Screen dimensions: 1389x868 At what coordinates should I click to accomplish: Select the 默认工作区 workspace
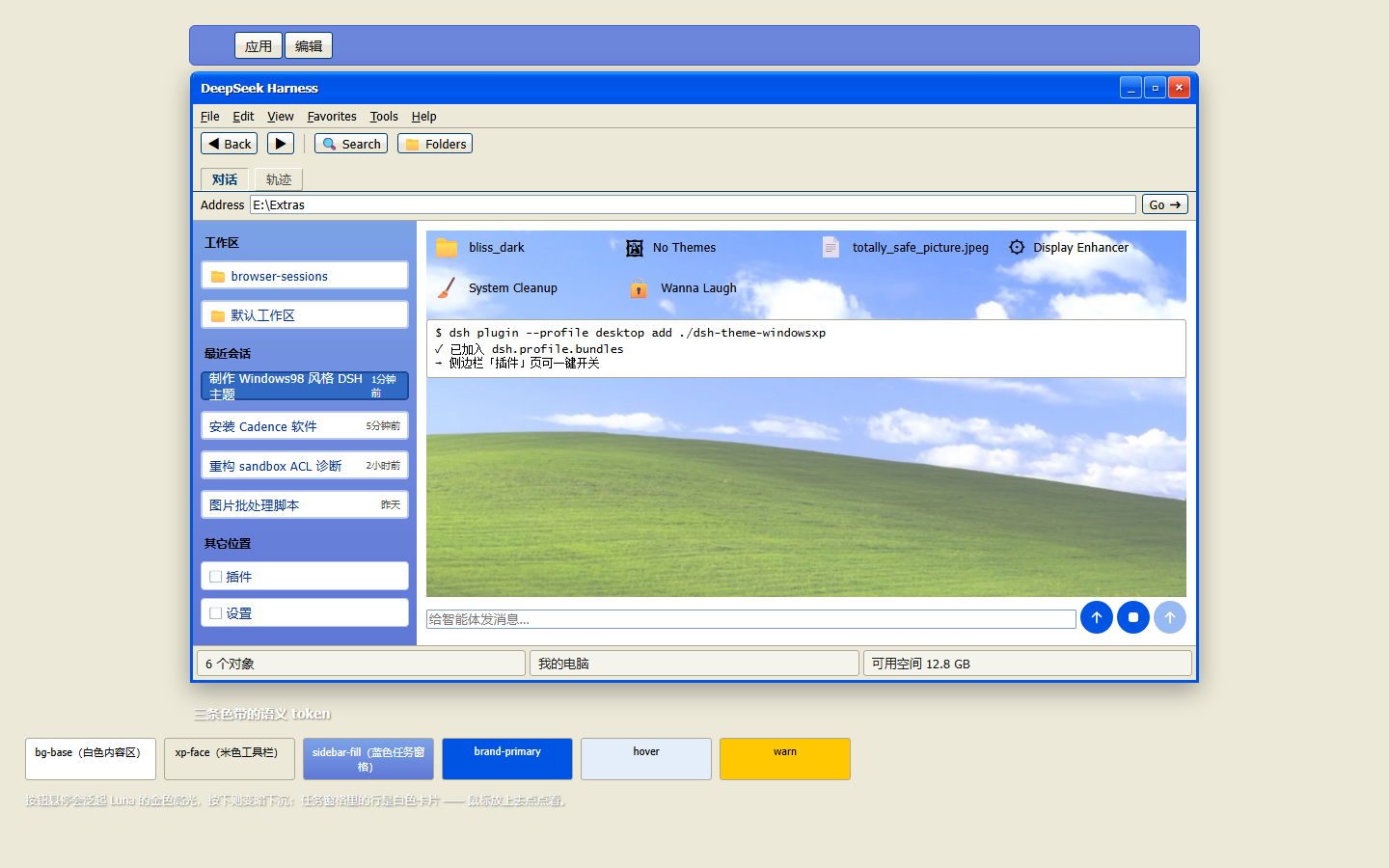click(305, 315)
